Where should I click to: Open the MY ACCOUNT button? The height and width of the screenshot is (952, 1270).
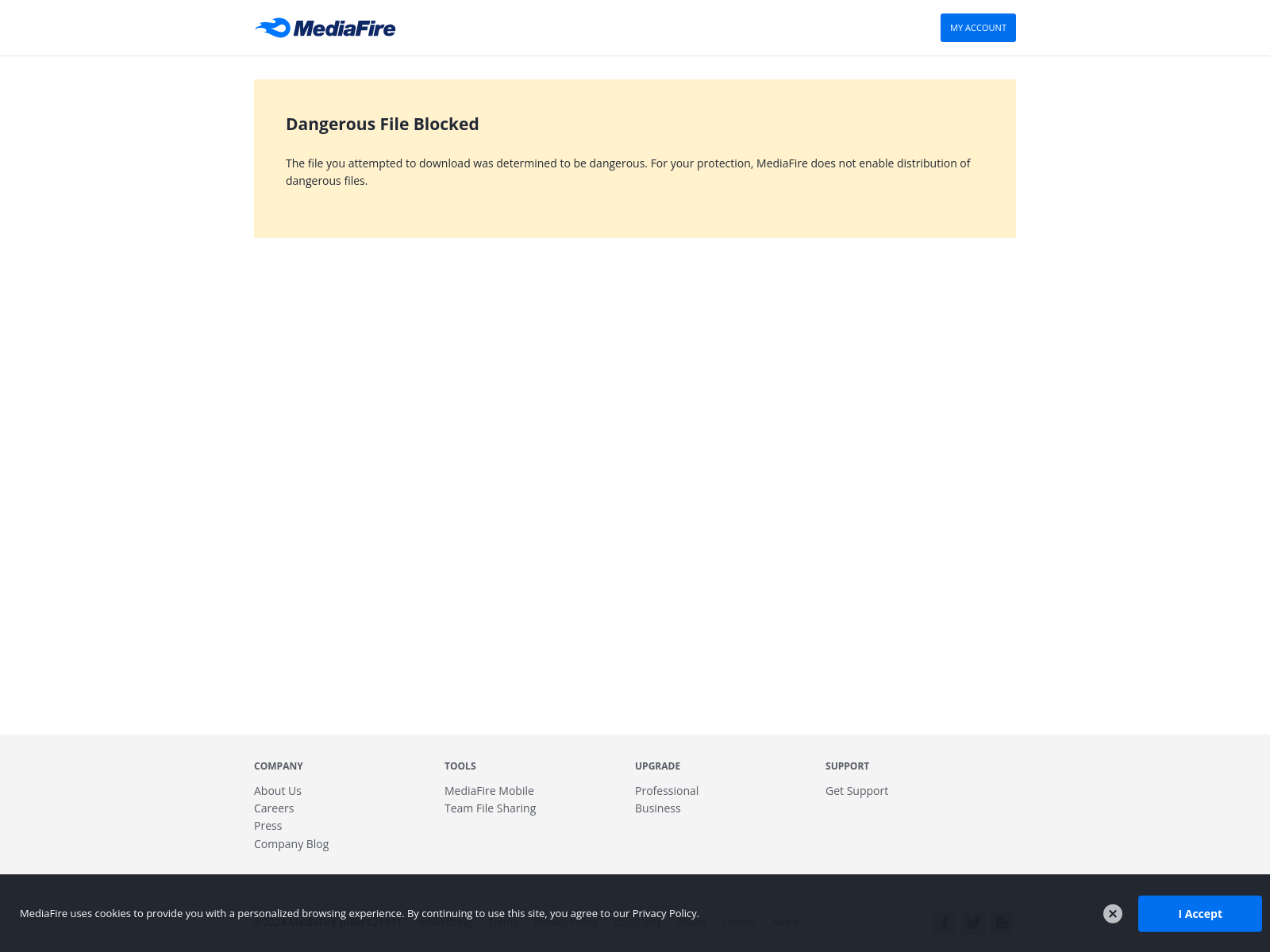tap(978, 28)
